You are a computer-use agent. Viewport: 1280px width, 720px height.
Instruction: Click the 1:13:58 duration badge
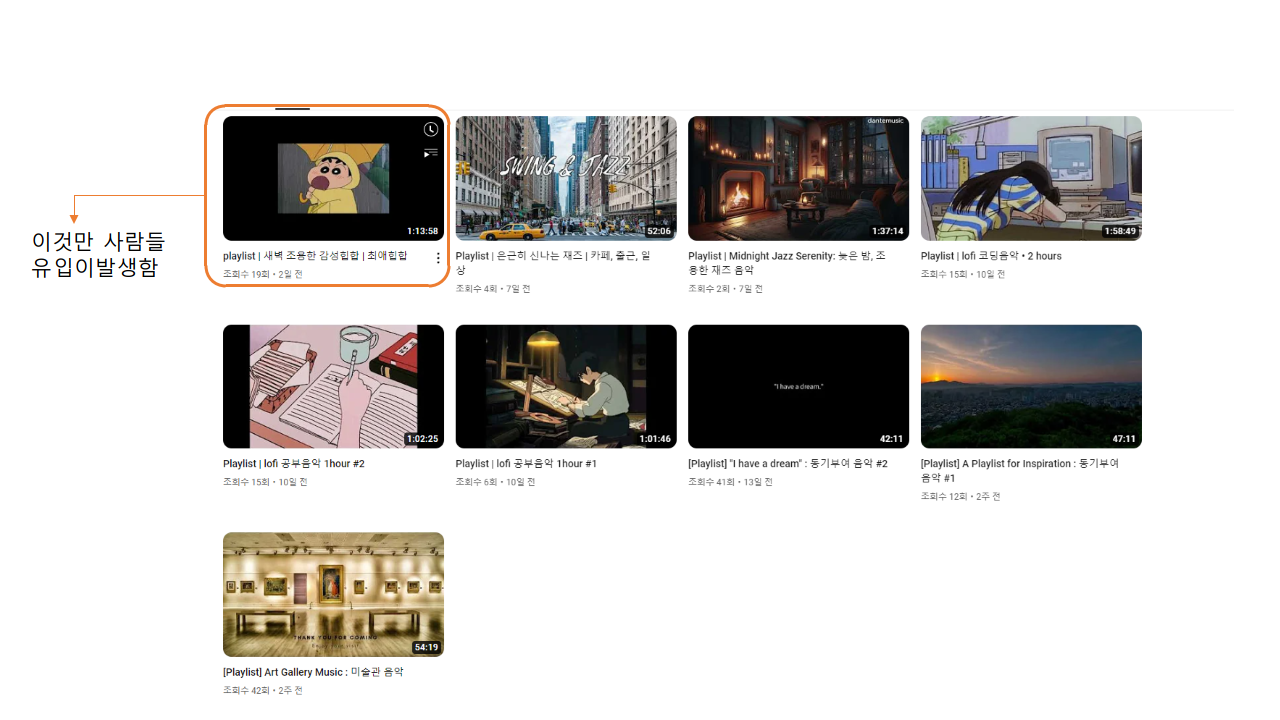click(x=423, y=231)
